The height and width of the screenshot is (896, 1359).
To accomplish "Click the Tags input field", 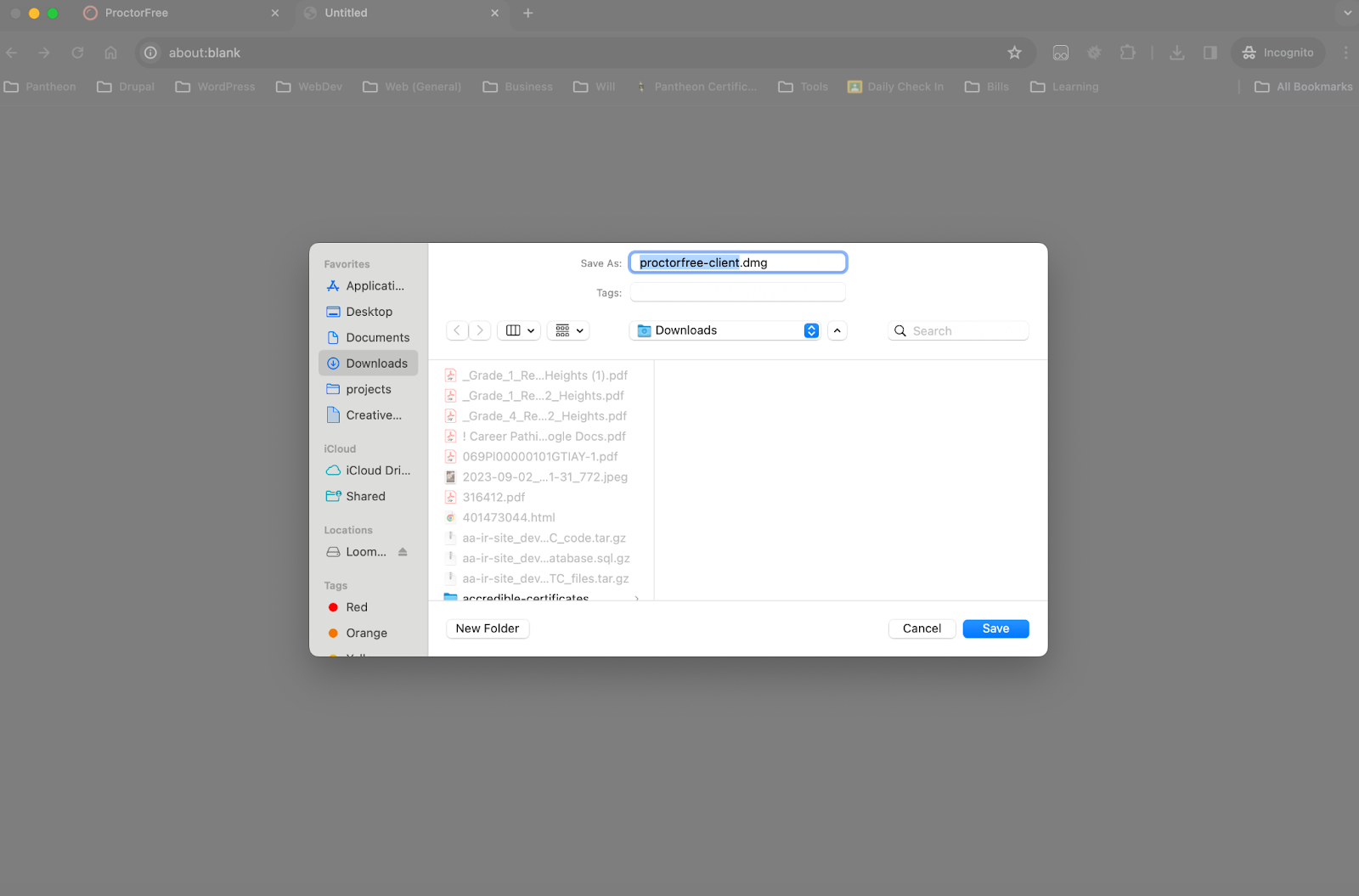I will pos(737,293).
